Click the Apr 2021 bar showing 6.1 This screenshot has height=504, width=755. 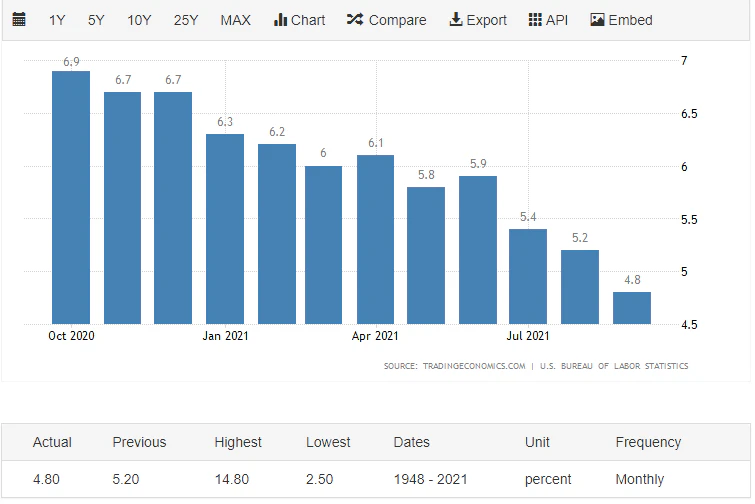pos(376,239)
